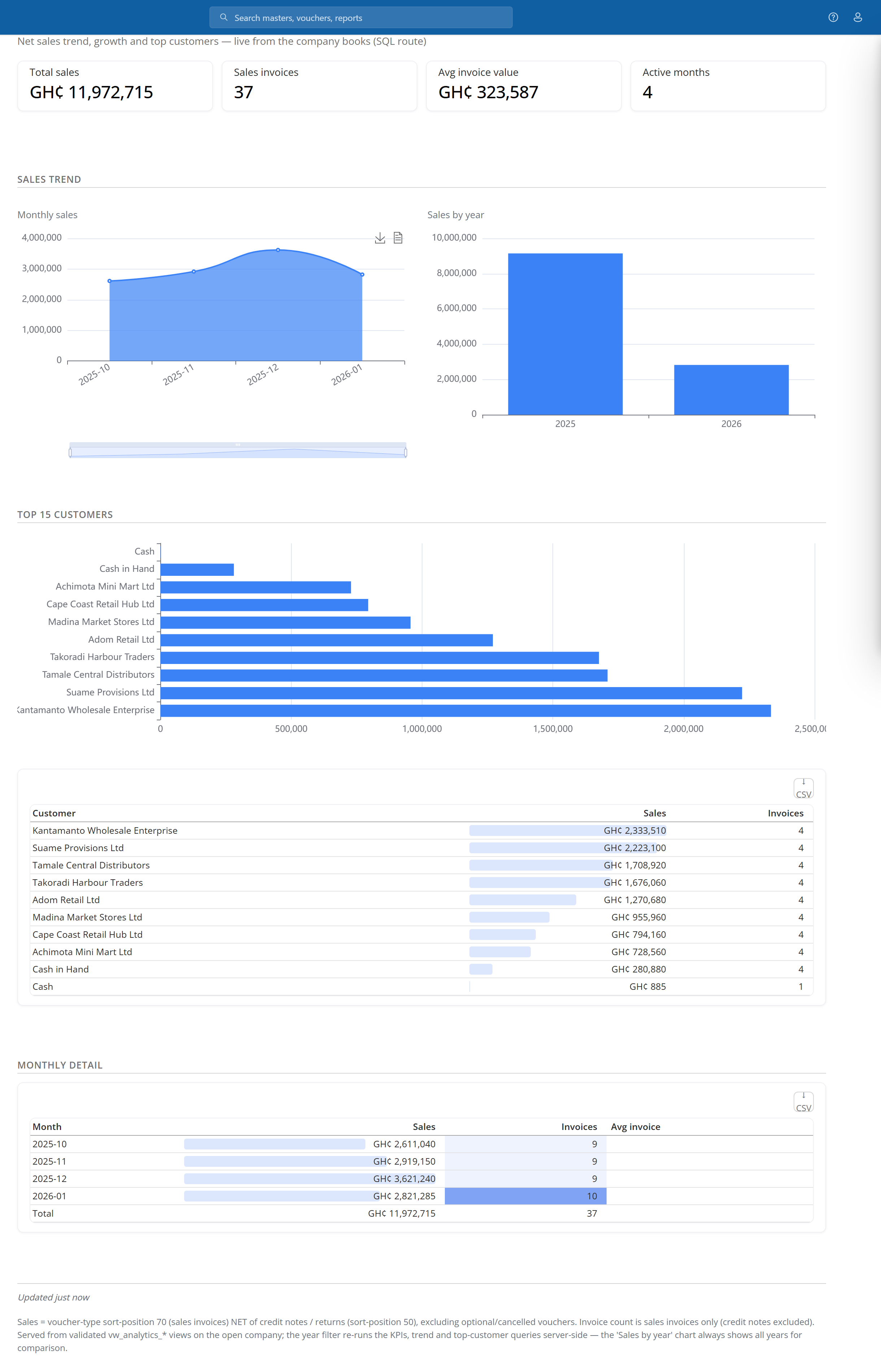Focus the search masters, vouchers, reports field

pyautogui.click(x=361, y=17)
